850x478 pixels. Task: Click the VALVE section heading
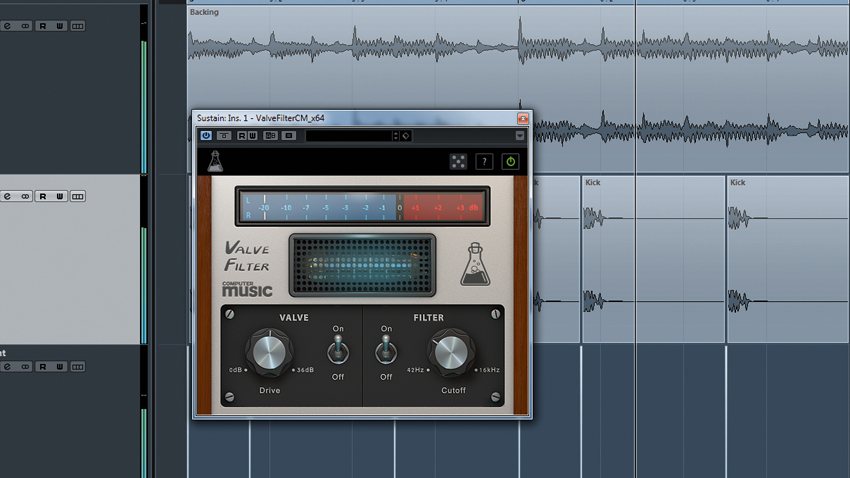[294, 318]
